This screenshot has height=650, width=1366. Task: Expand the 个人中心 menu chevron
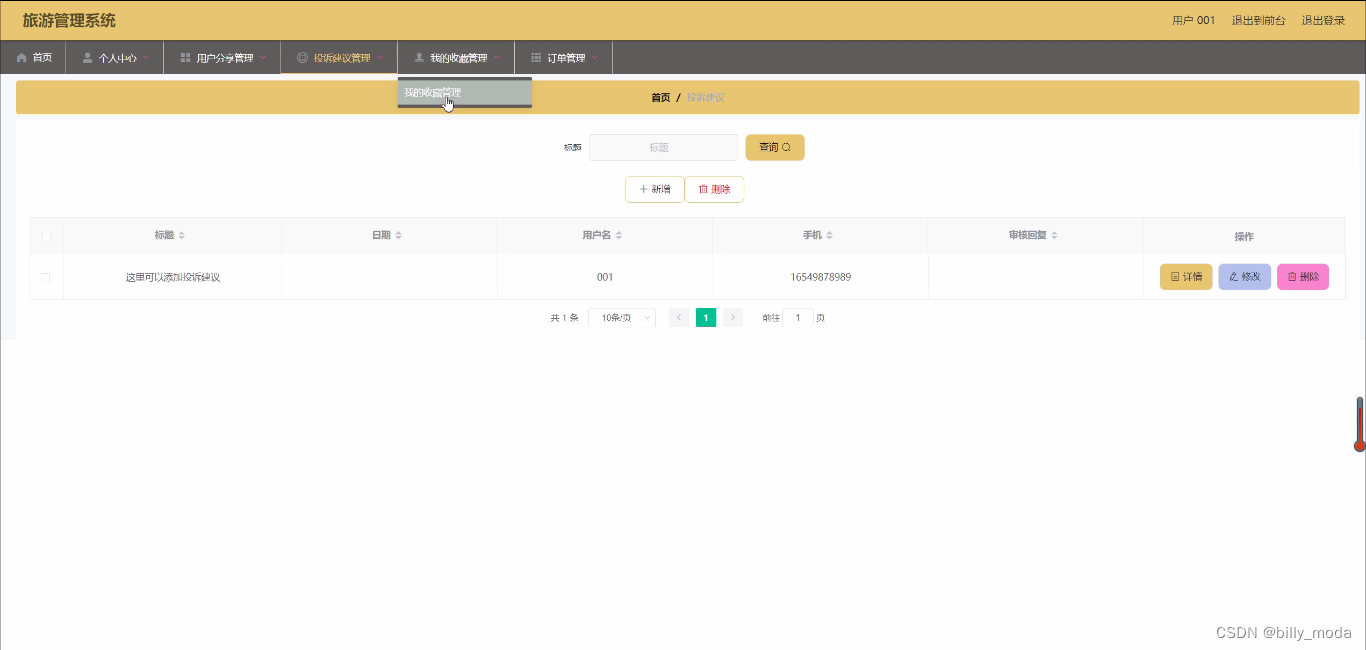pyautogui.click(x=146, y=58)
